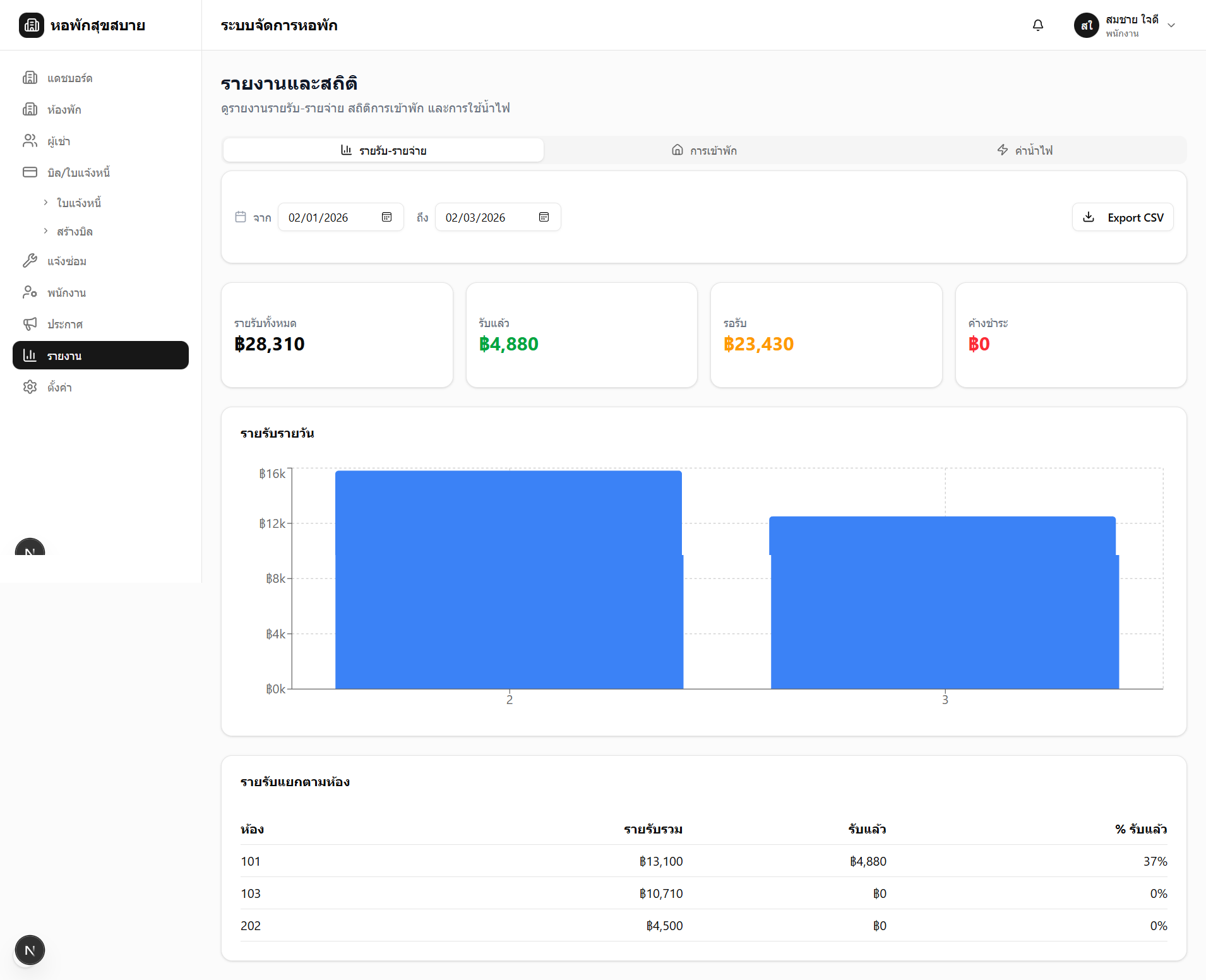Open the Next.js dev tools badge at bottom

point(30,950)
